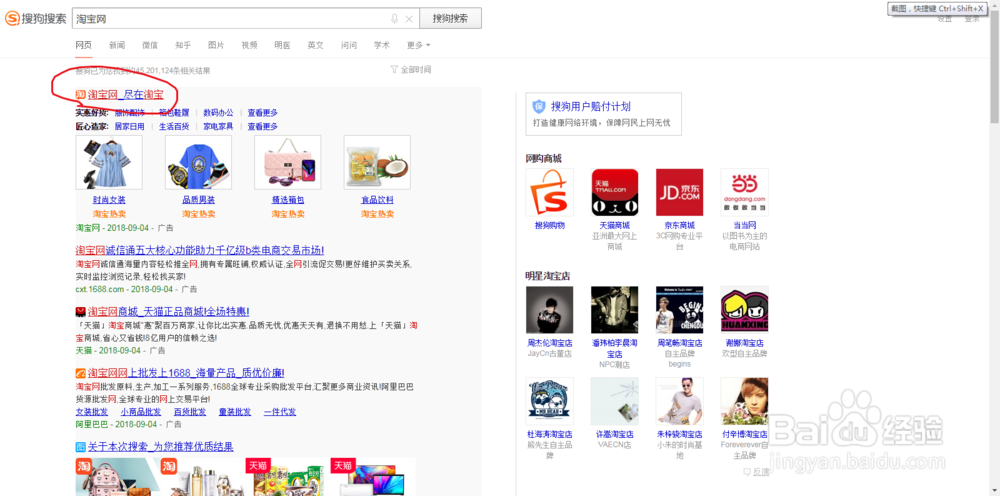Select the 网页 tab
1000x496 pixels.
[84, 45]
